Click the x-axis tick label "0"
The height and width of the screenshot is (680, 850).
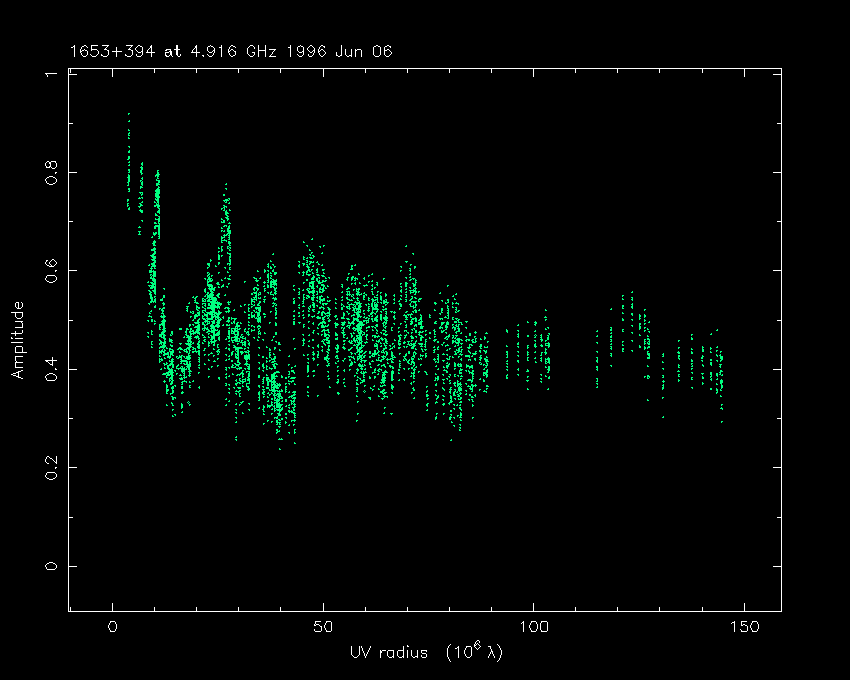(112, 627)
